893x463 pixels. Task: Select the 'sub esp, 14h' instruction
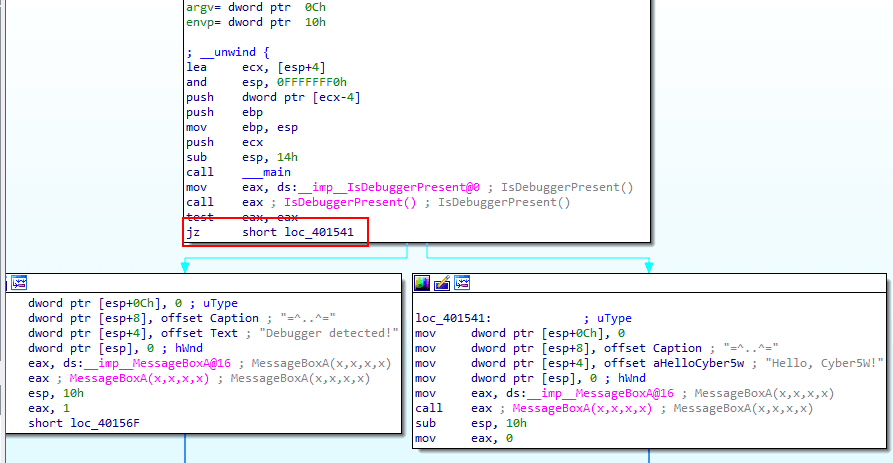point(242,157)
